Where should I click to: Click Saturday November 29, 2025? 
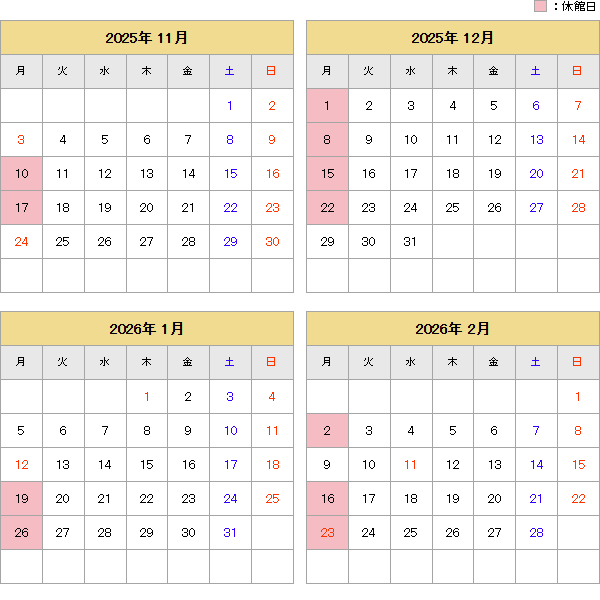[x=230, y=242]
